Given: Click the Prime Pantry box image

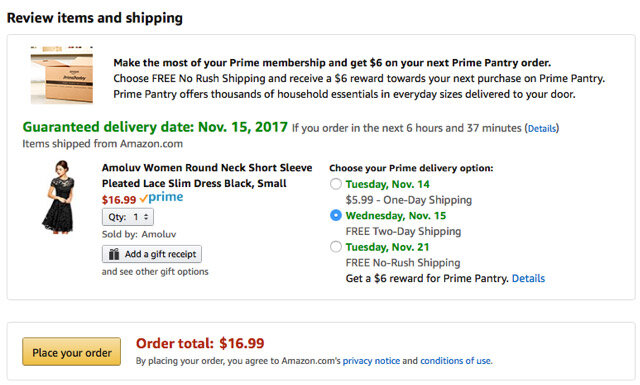Looking at the screenshot, I should tap(62, 75).
